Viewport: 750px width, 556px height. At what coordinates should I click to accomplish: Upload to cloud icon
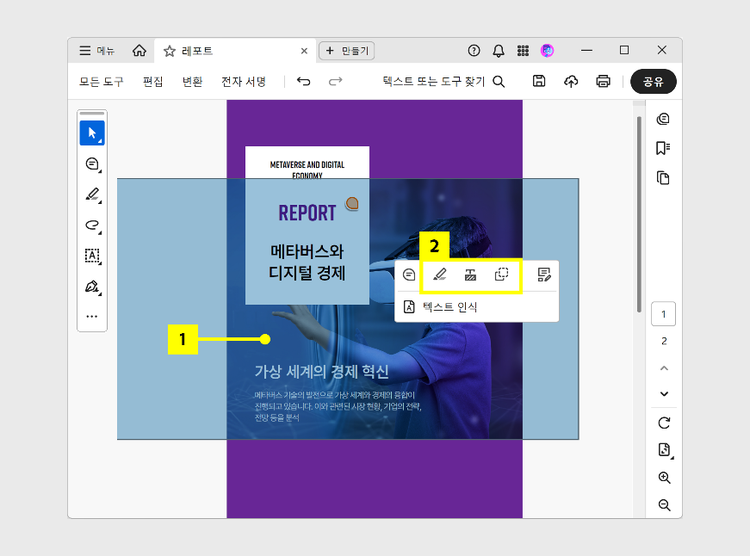tap(571, 81)
